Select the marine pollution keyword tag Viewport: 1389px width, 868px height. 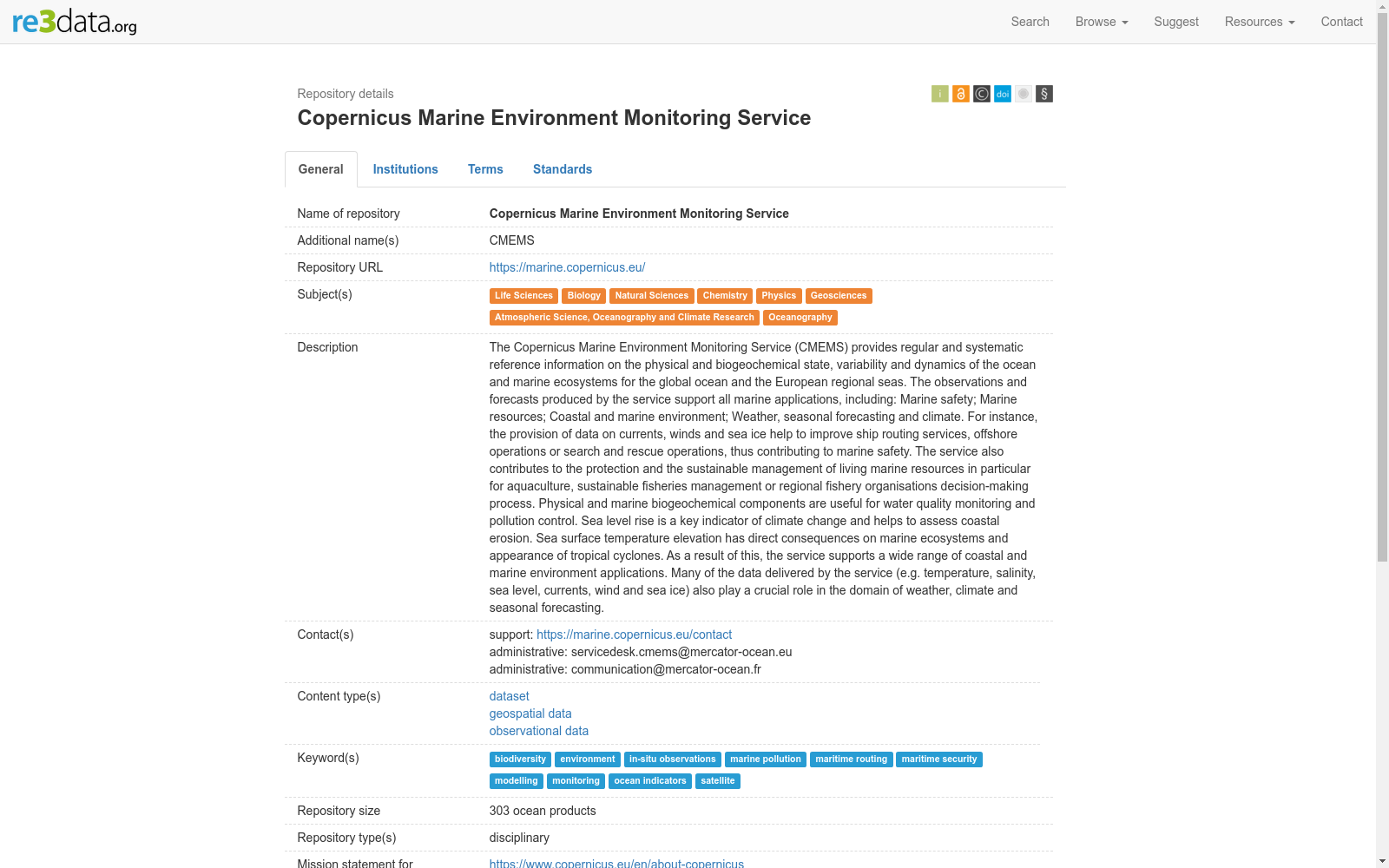coord(766,759)
